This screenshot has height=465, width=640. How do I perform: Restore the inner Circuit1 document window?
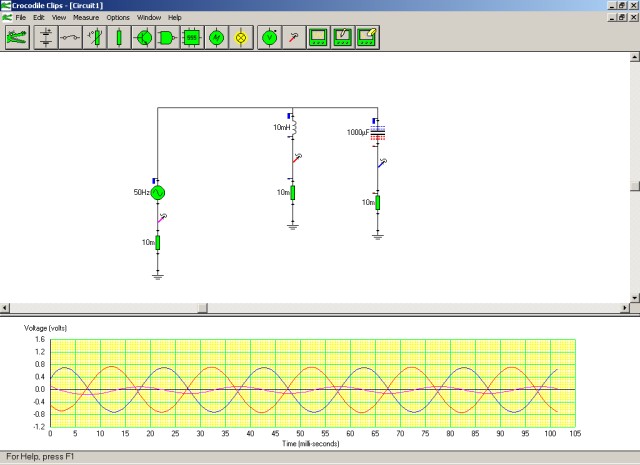[622, 18]
